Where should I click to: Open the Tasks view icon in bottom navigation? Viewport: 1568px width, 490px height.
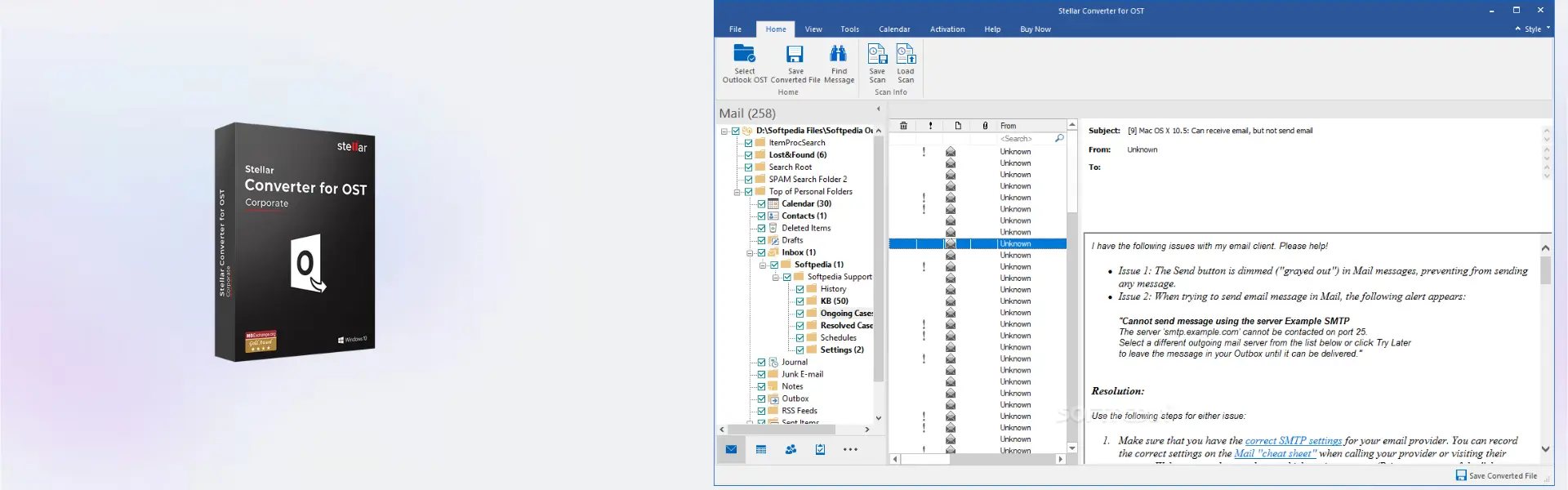[x=820, y=449]
